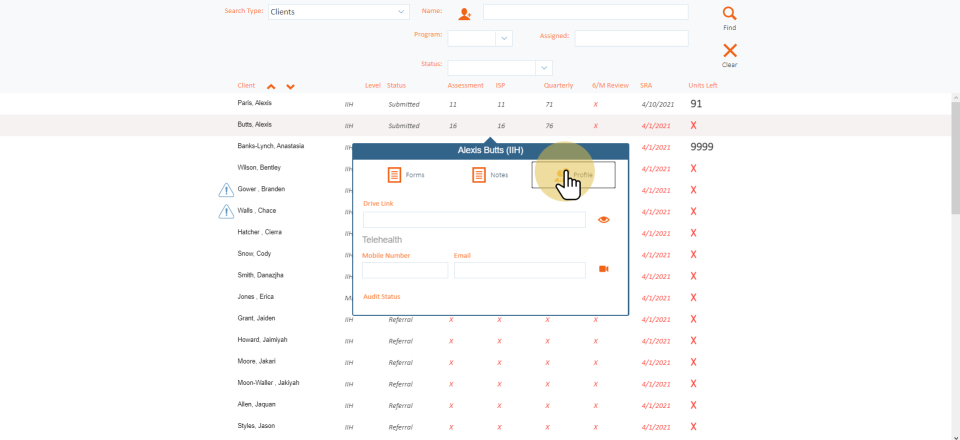Sort Client column ascending with up arrow
The width and height of the screenshot is (960, 440).
[x=271, y=87]
